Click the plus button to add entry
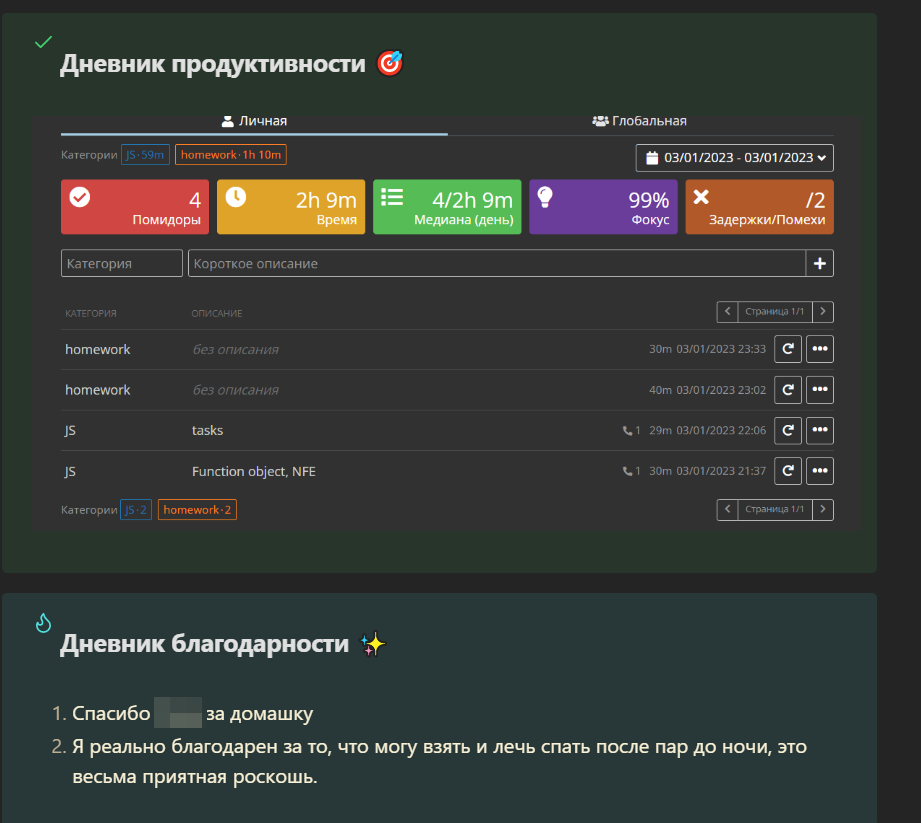This screenshot has width=921, height=823. 820,263
